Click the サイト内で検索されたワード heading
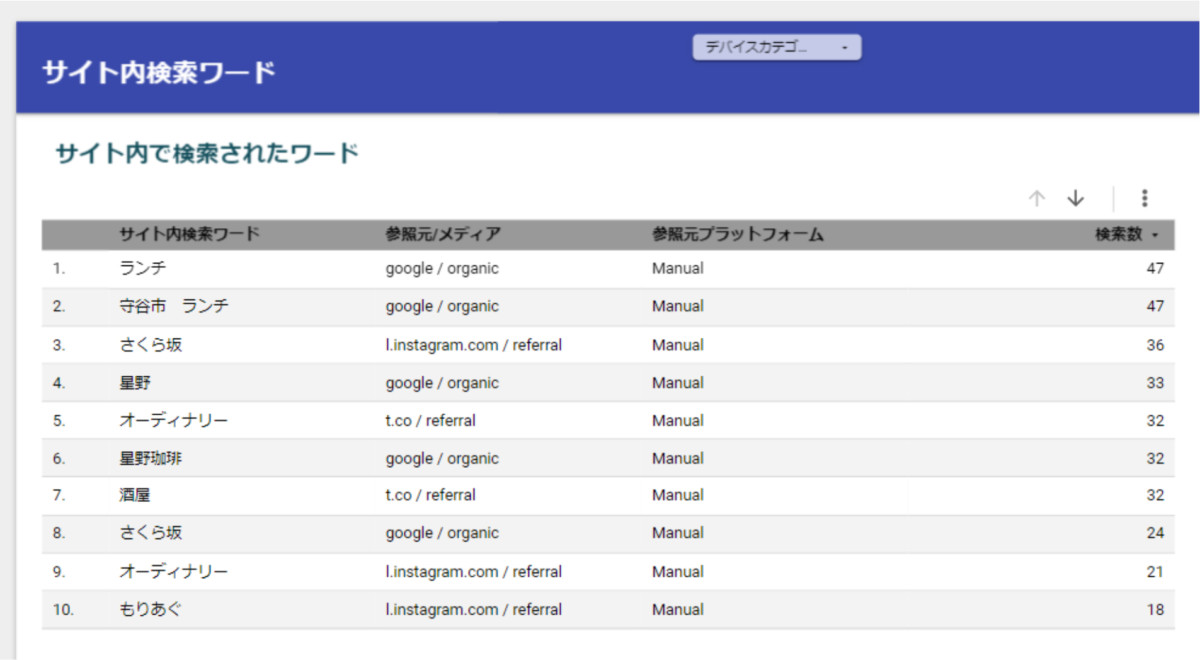The height and width of the screenshot is (660, 1200). click(207, 154)
